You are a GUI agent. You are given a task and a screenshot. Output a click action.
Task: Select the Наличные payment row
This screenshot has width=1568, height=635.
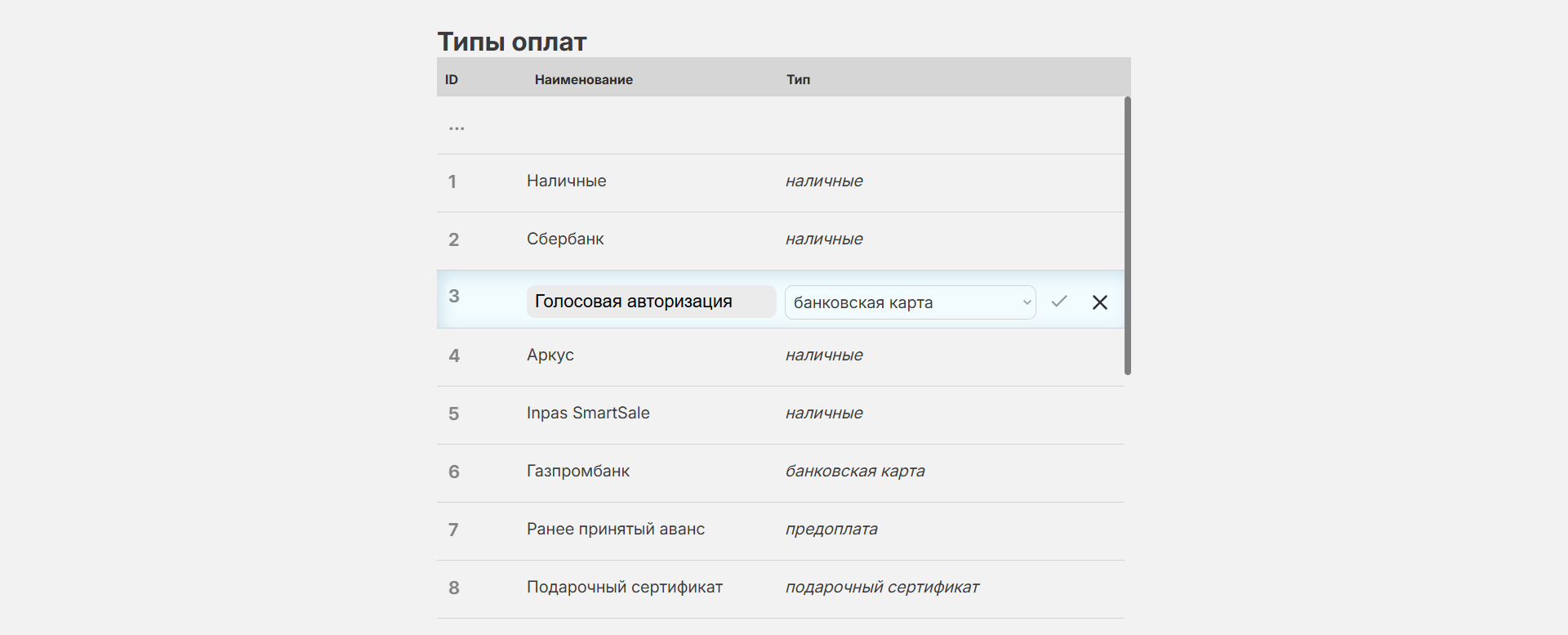pyautogui.click(x=566, y=181)
